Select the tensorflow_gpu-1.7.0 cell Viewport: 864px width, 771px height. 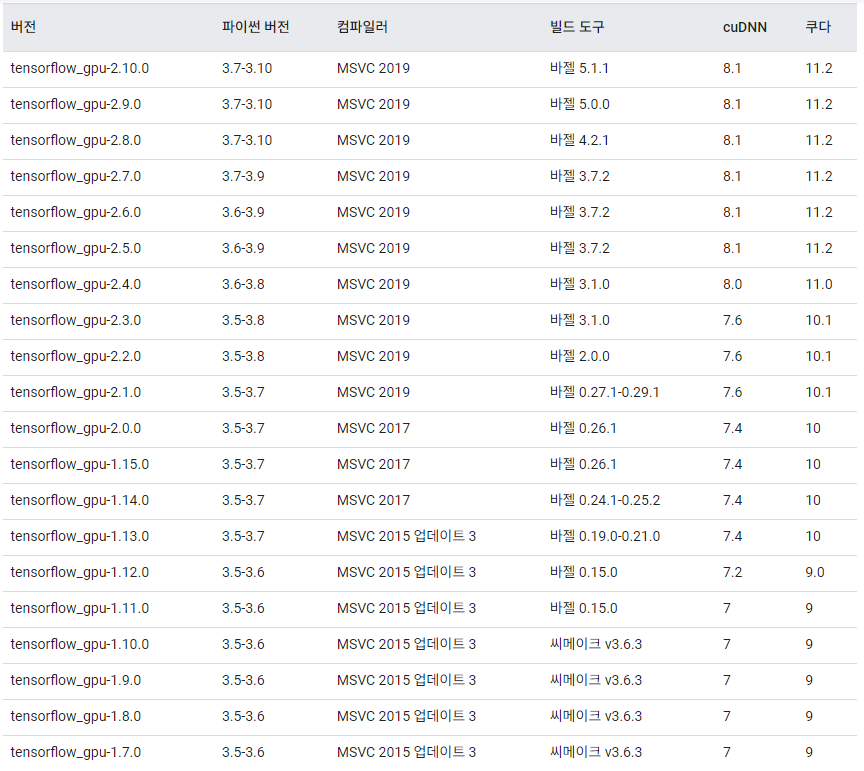[76, 752]
